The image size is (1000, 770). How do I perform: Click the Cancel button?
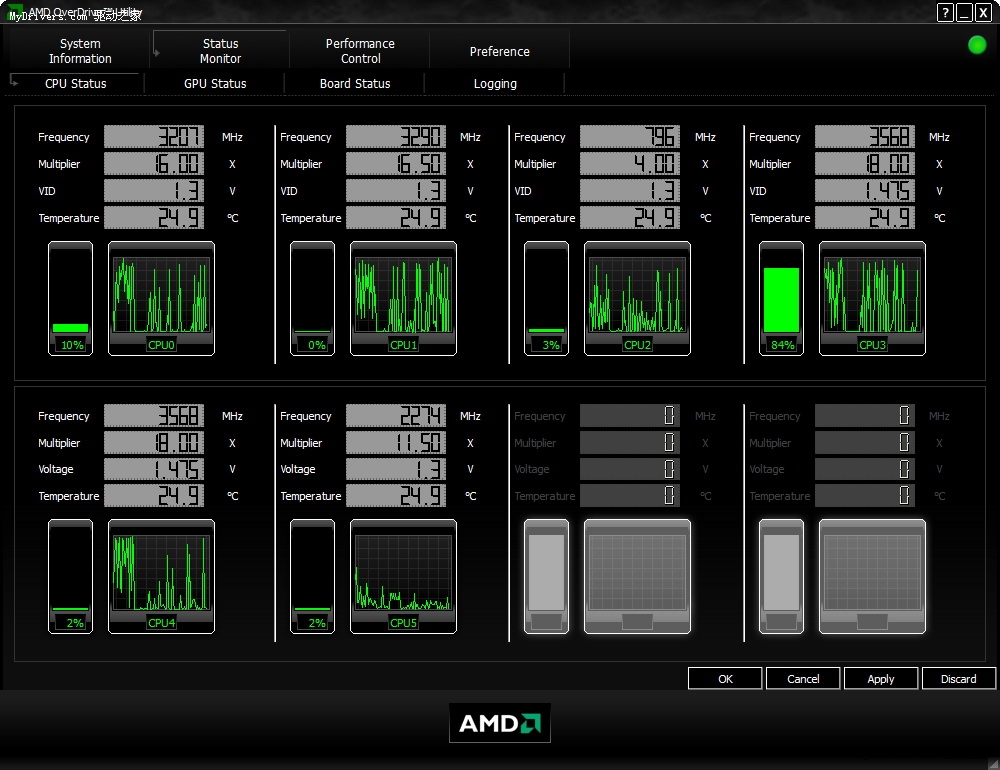tap(803, 679)
